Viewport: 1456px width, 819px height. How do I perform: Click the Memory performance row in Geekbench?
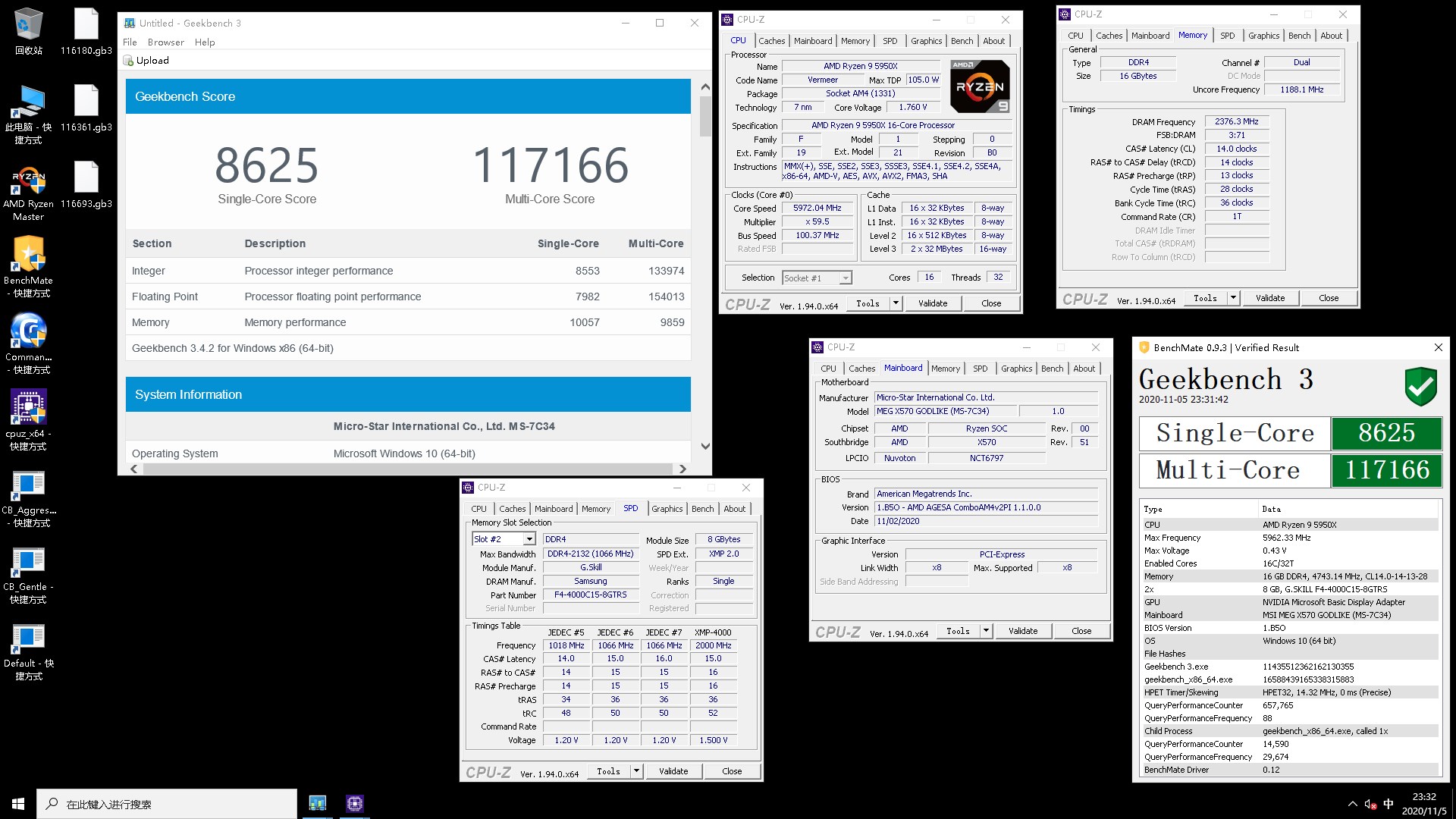click(x=408, y=322)
